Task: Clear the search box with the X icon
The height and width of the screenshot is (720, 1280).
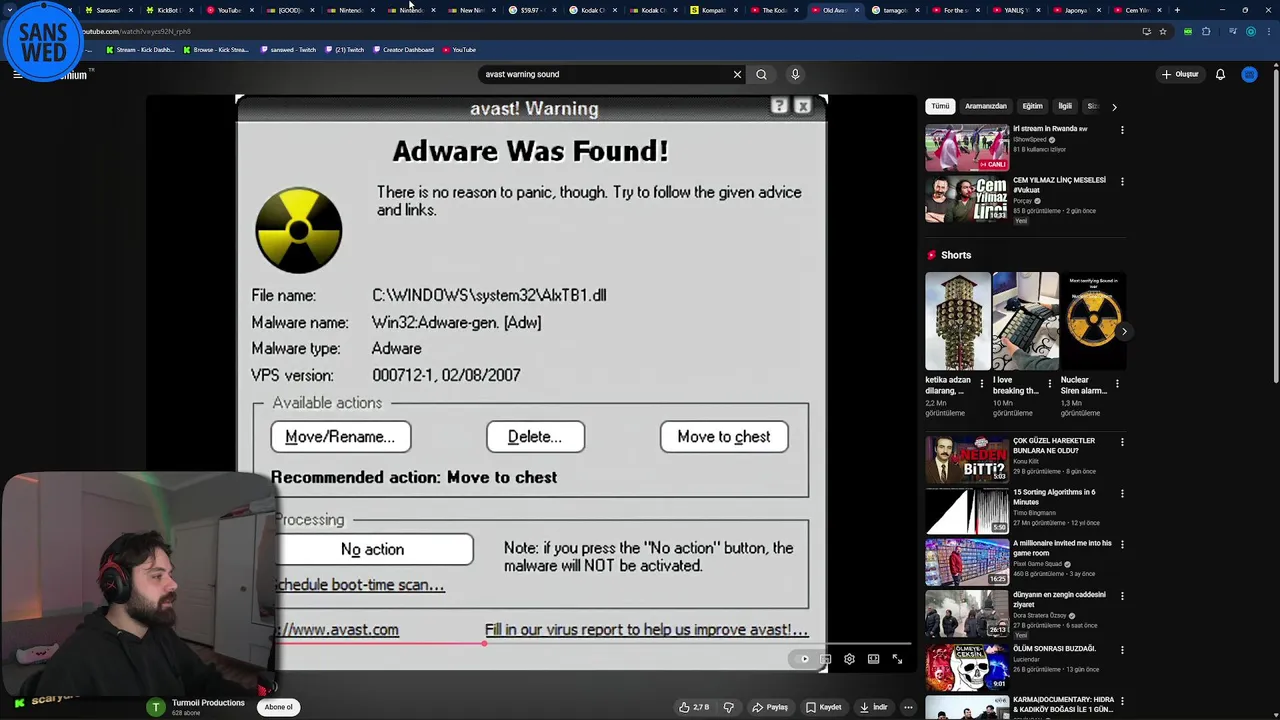Action: pyautogui.click(x=737, y=74)
